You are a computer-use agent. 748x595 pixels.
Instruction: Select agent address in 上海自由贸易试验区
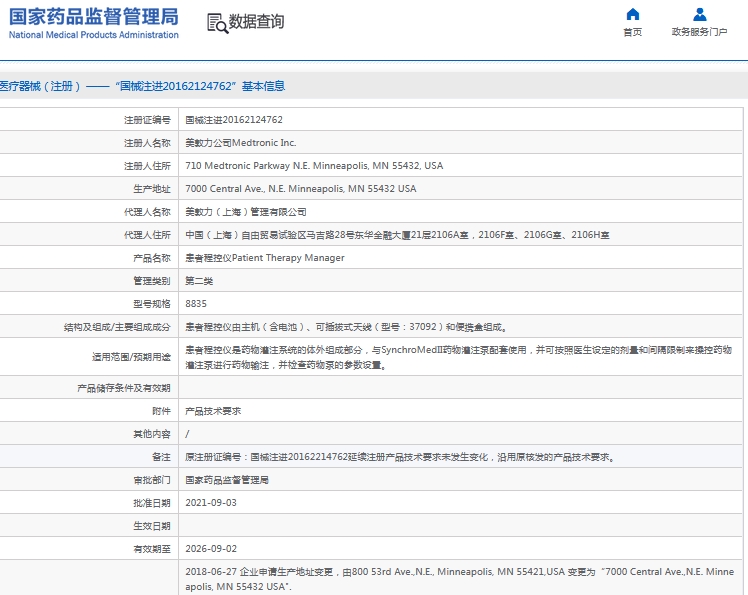pos(397,235)
